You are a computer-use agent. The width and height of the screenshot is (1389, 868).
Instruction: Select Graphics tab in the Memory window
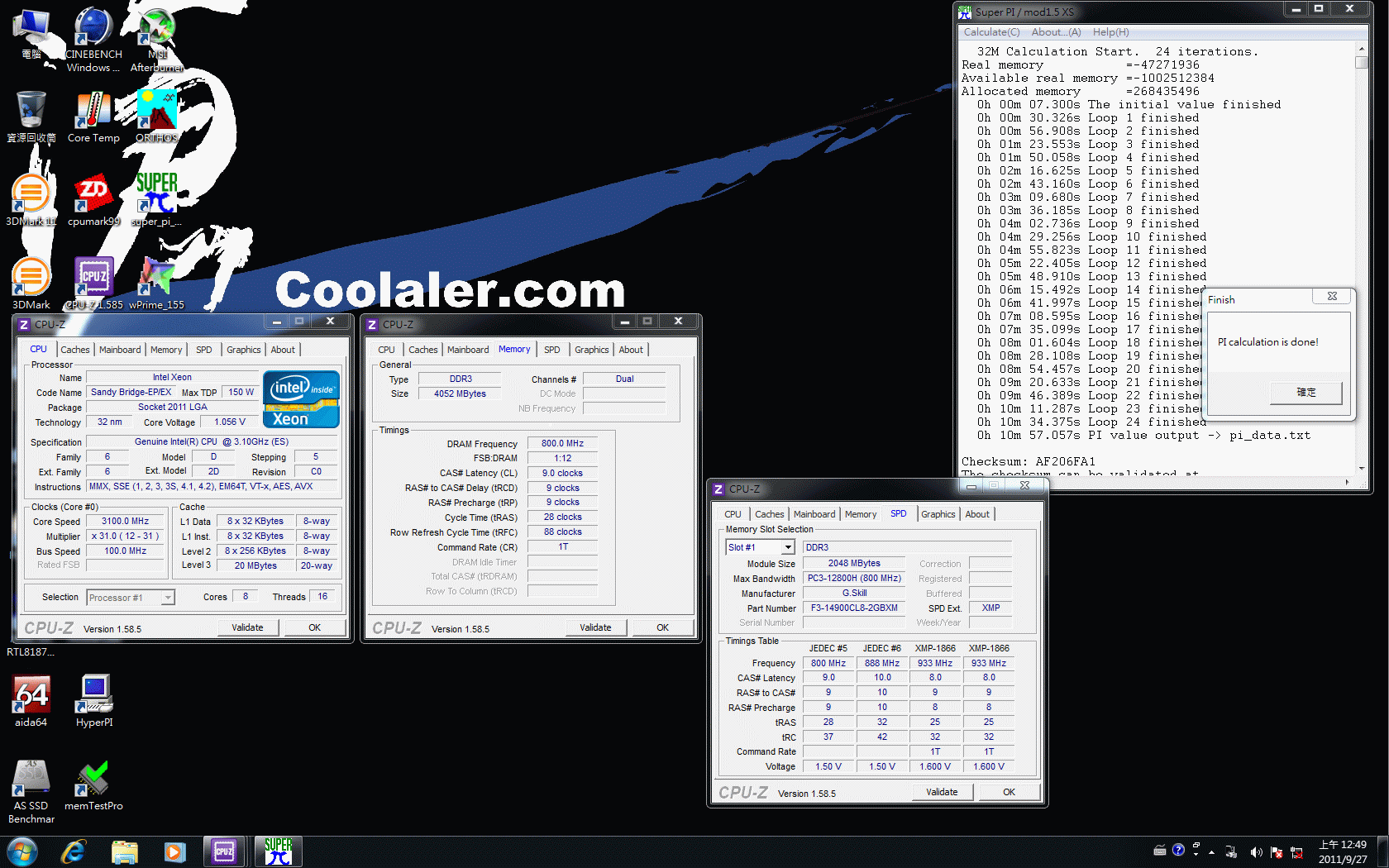pos(591,350)
